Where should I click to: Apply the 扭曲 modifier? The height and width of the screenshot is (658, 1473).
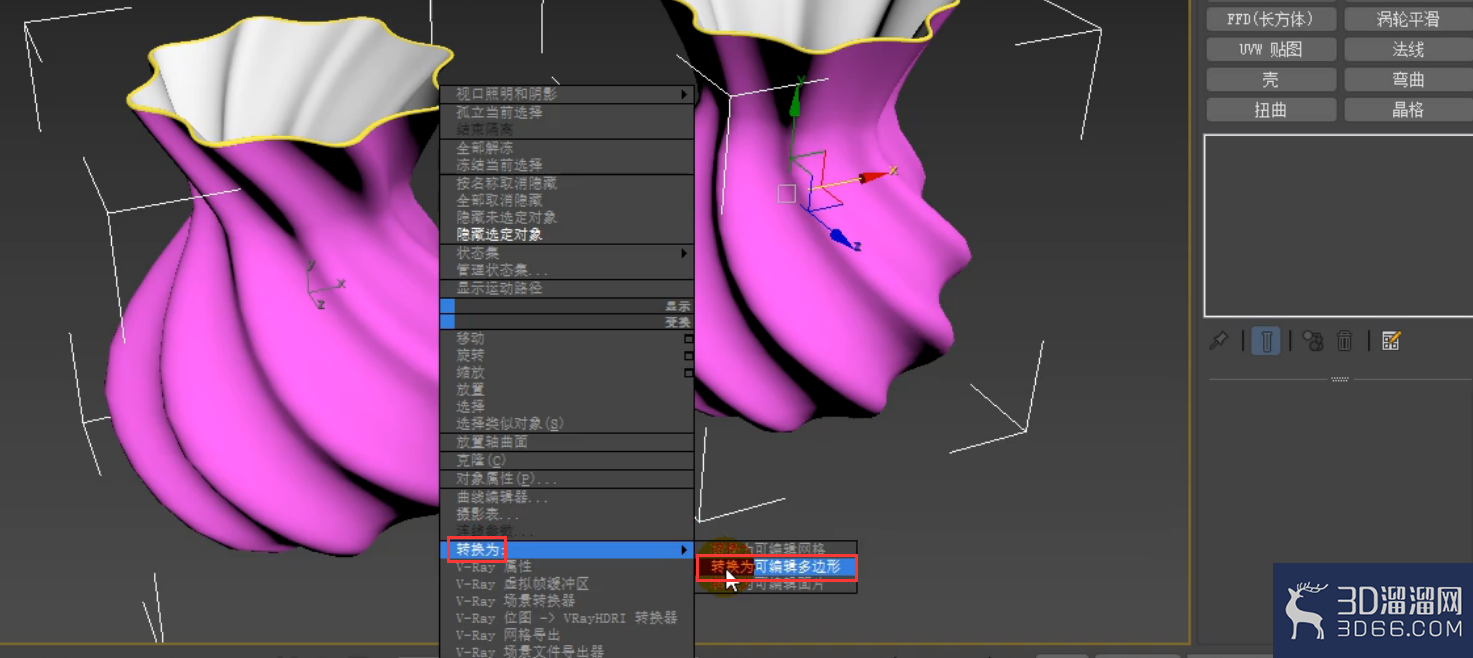pos(1271,109)
